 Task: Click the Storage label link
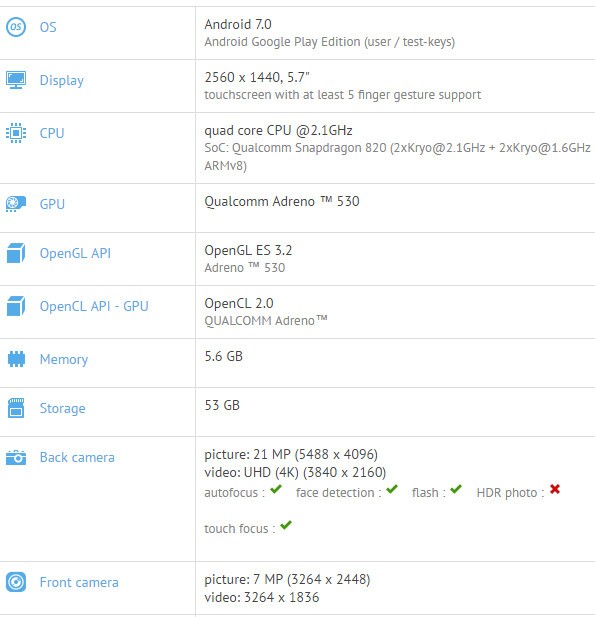click(63, 408)
